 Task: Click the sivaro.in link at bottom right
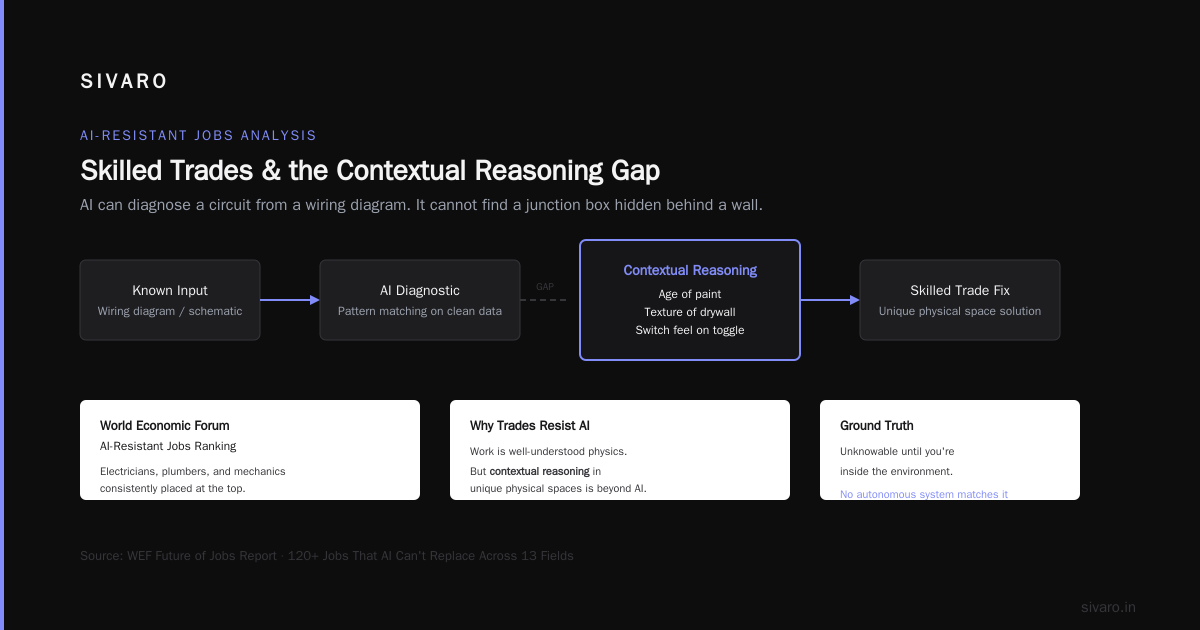[1109, 607]
